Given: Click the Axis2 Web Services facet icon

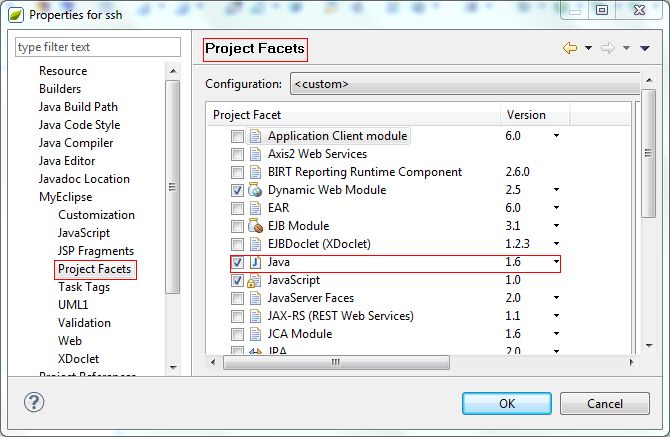Looking at the screenshot, I should coord(255,154).
